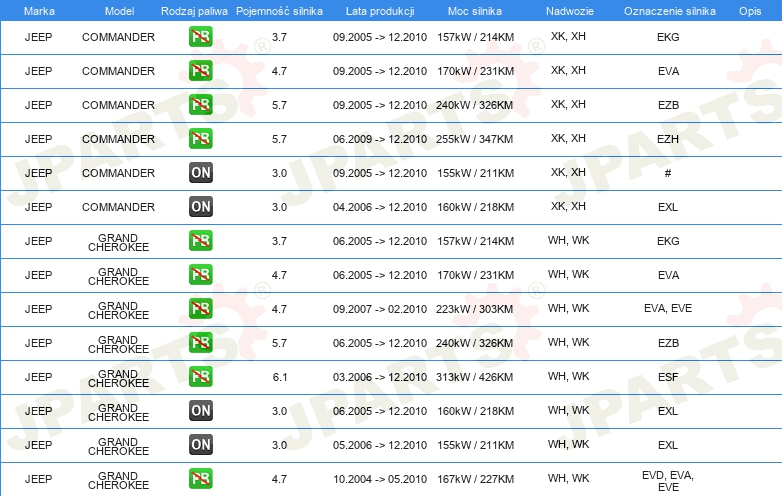
Task: Click ON diesel icon in Grand Cherokee 155kW row
Action: pos(201,444)
